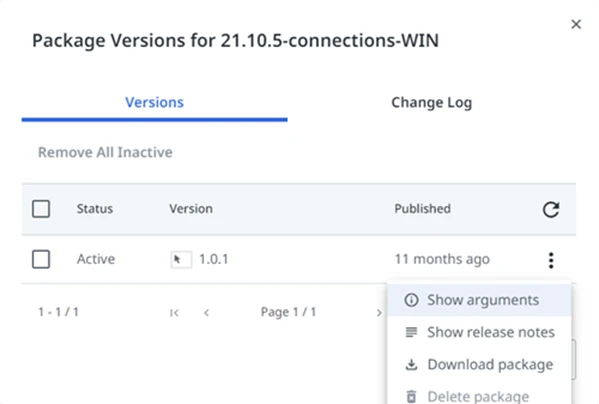Screen dimensions: 599x404
Task: Go to the previous page arrow
Action: [x=206, y=313]
